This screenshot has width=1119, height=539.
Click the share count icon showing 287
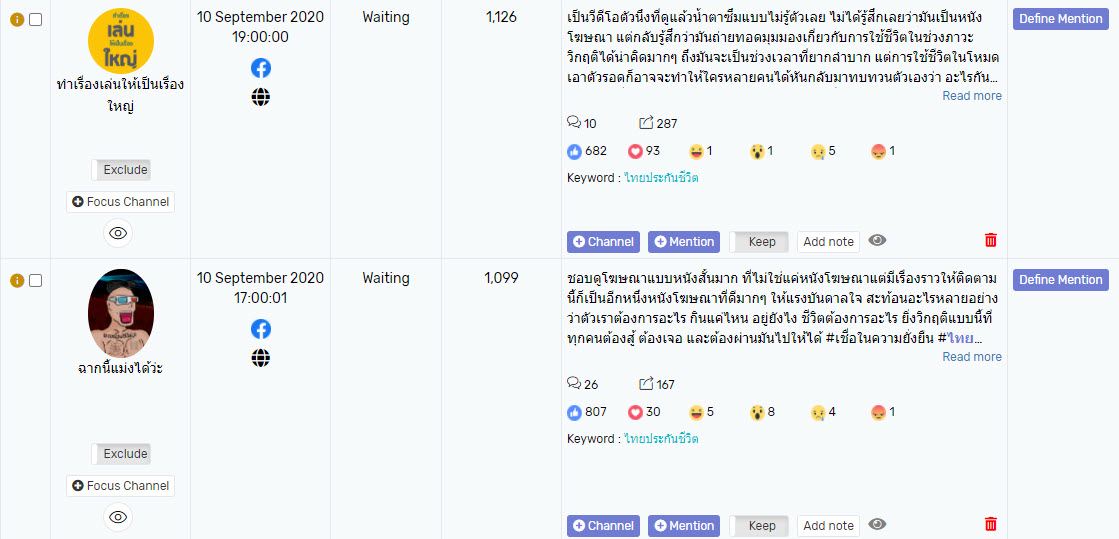point(646,123)
